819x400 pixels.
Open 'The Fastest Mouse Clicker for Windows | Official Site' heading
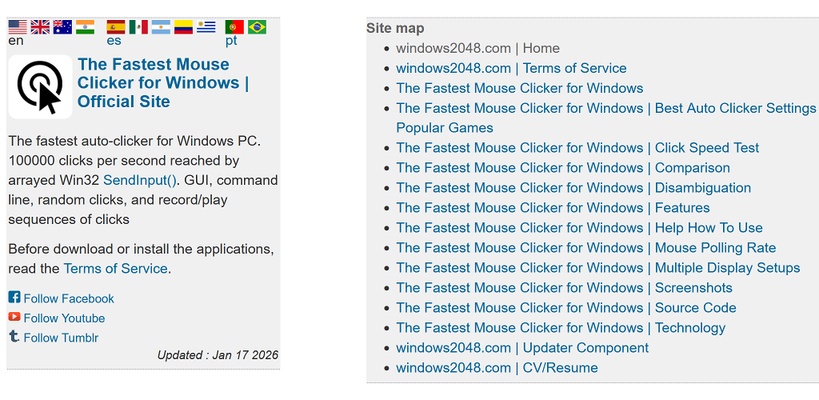click(163, 83)
